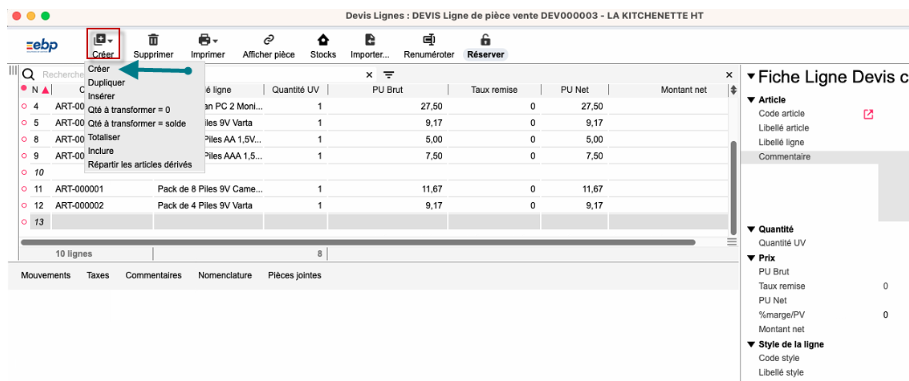The height and width of the screenshot is (381, 909).
Task: Click the Renuméroter toolbar icon
Action: click(x=429, y=40)
